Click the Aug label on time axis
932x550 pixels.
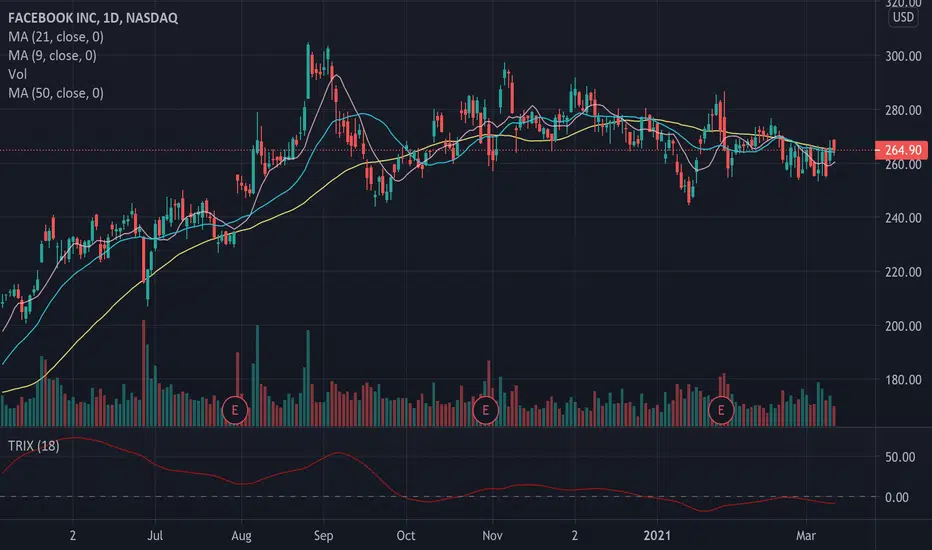click(x=241, y=536)
